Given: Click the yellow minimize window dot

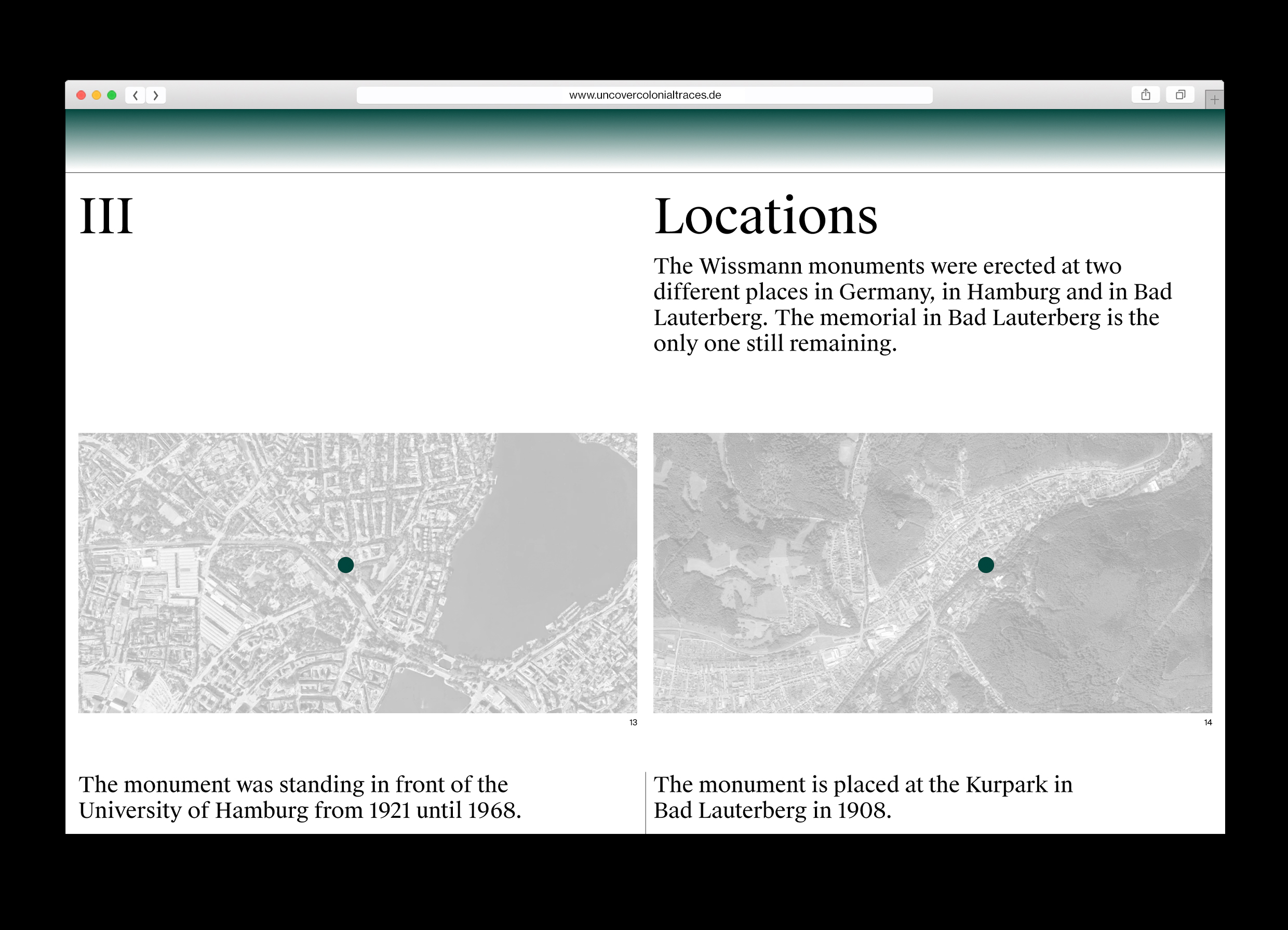Looking at the screenshot, I should (97, 96).
